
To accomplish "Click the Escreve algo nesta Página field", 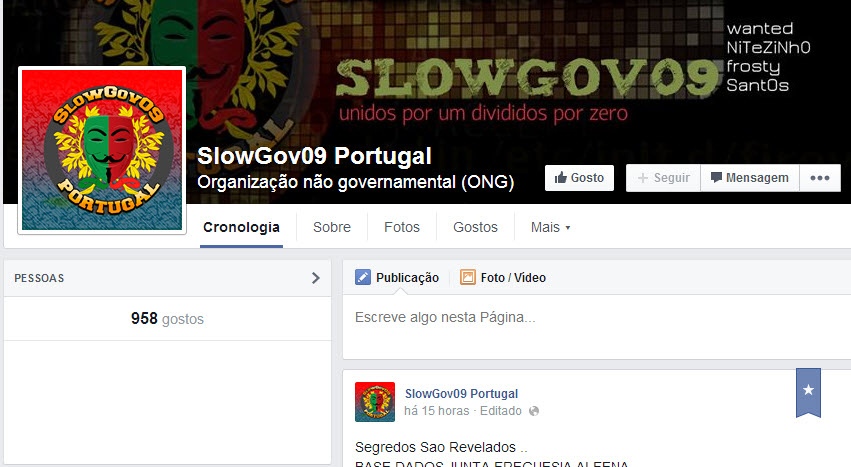I will coord(597,326).
